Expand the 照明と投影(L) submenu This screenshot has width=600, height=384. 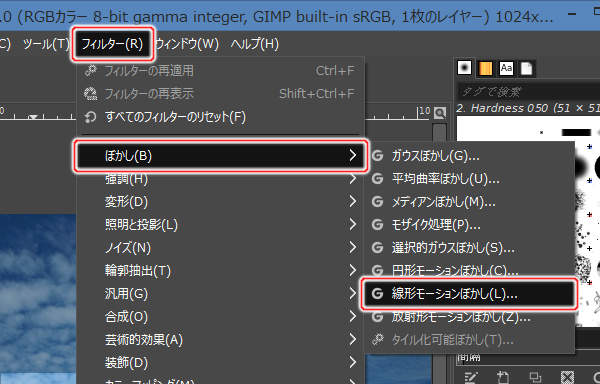[220, 225]
